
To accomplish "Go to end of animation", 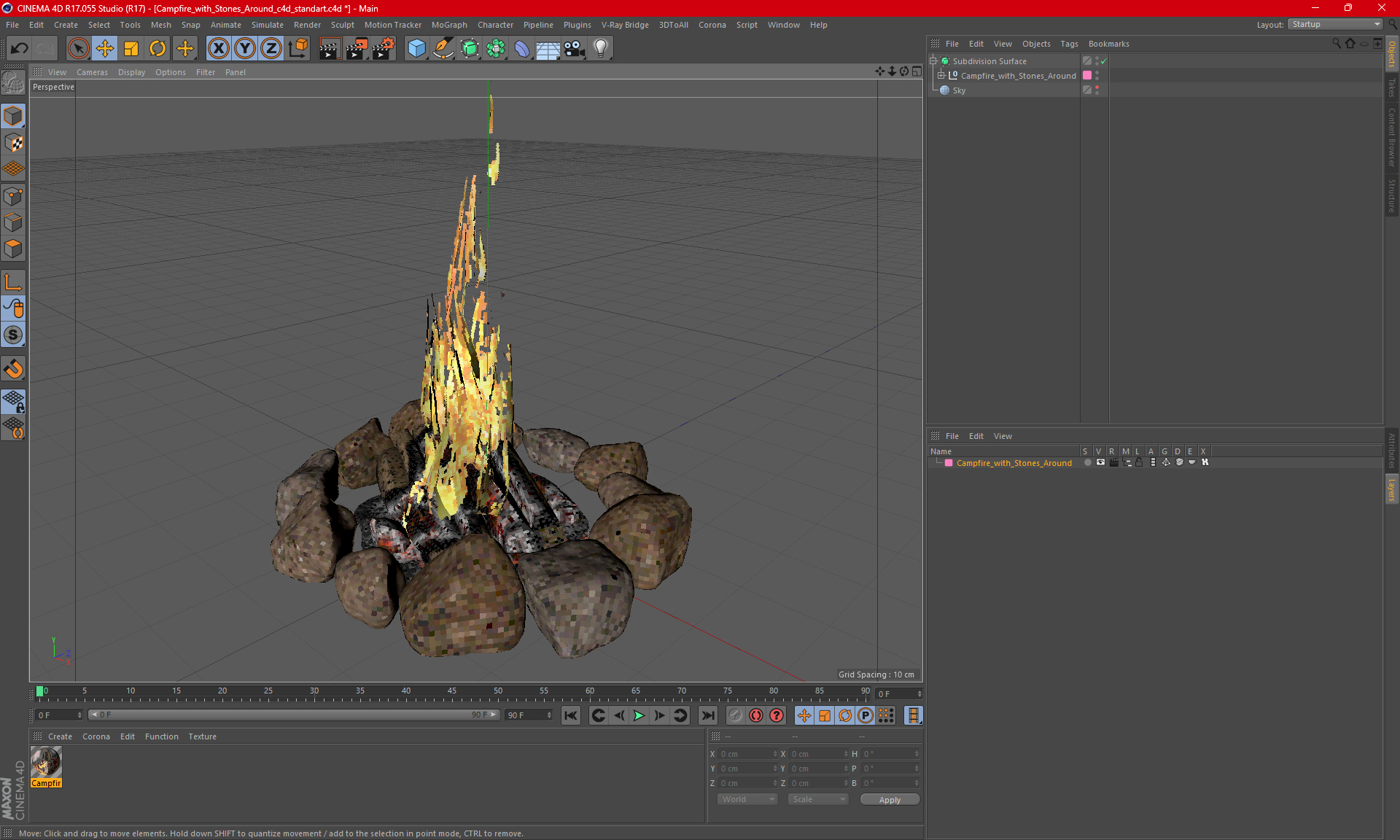I will (x=708, y=715).
